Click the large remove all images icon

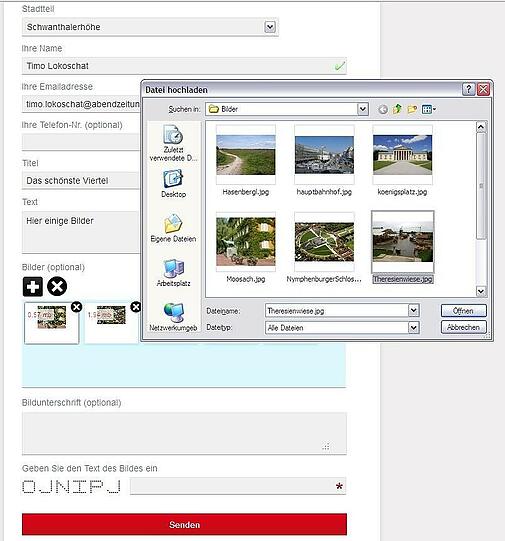57,287
